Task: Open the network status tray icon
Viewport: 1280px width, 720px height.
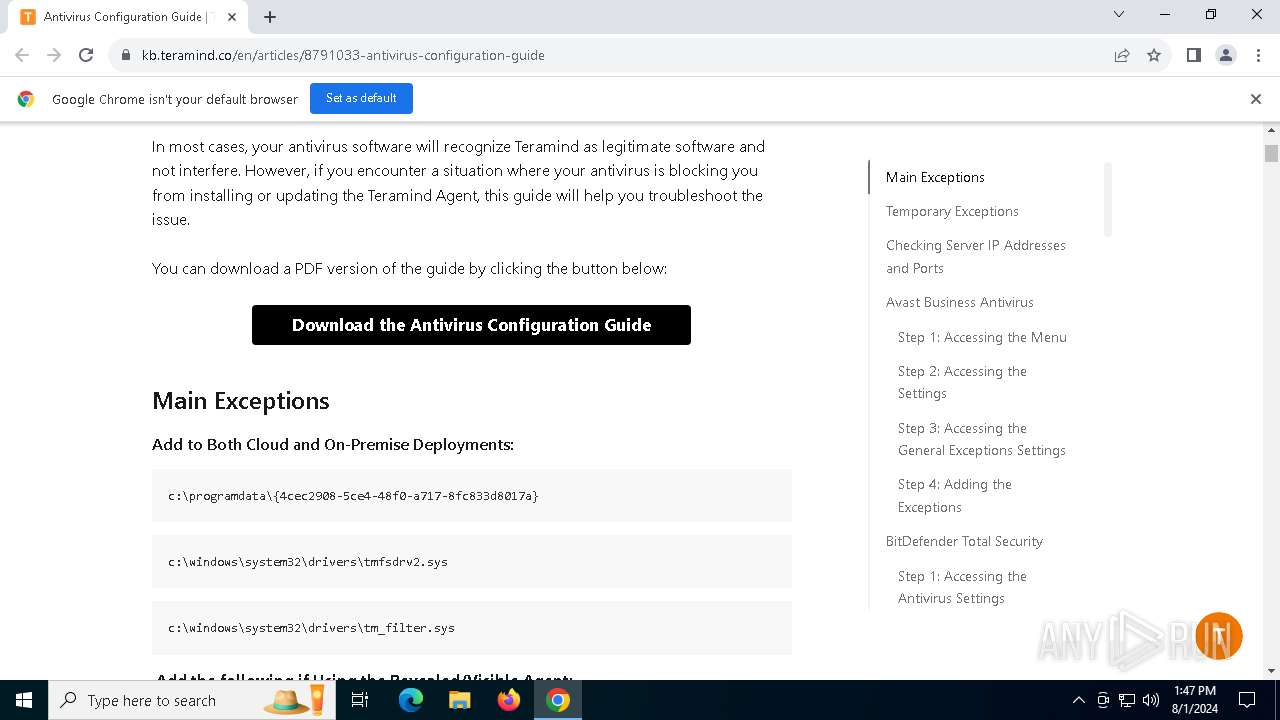Action: [1127, 700]
